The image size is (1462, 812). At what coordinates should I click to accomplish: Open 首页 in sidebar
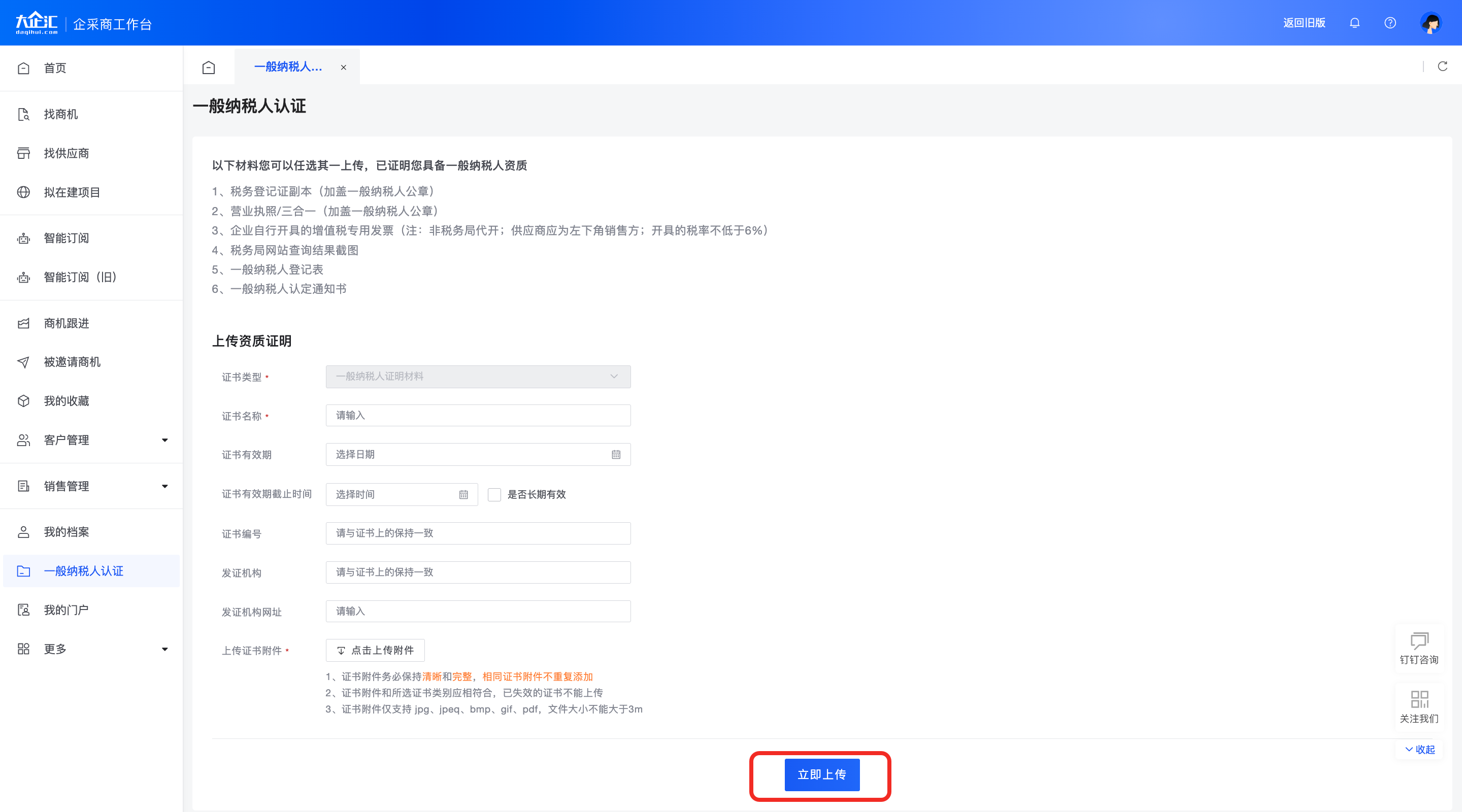(91, 68)
